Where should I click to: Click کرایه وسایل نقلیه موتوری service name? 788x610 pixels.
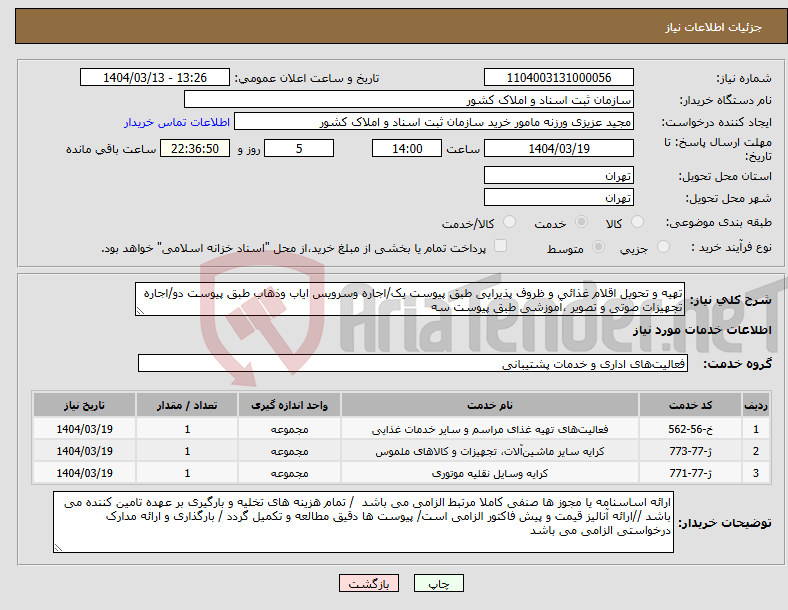(489, 473)
